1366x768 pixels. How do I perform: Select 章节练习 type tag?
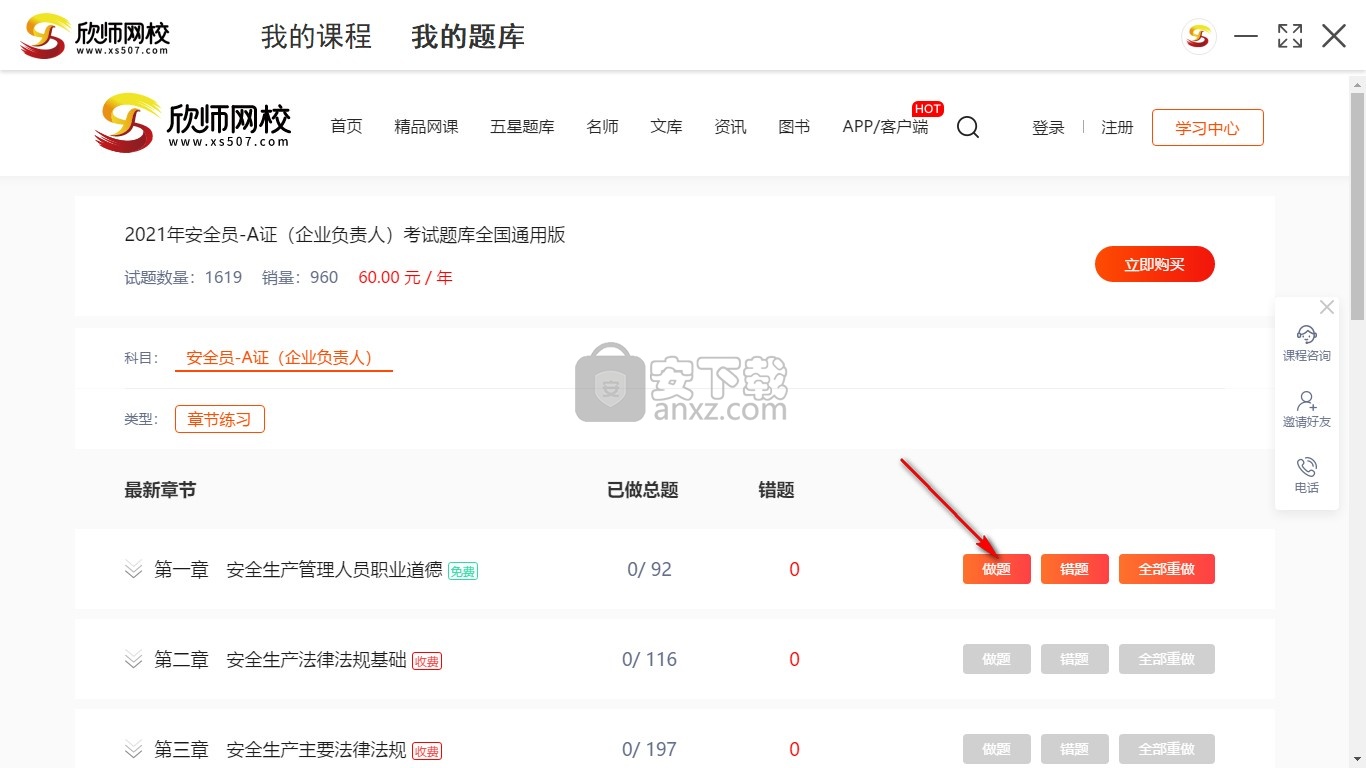coord(220,419)
